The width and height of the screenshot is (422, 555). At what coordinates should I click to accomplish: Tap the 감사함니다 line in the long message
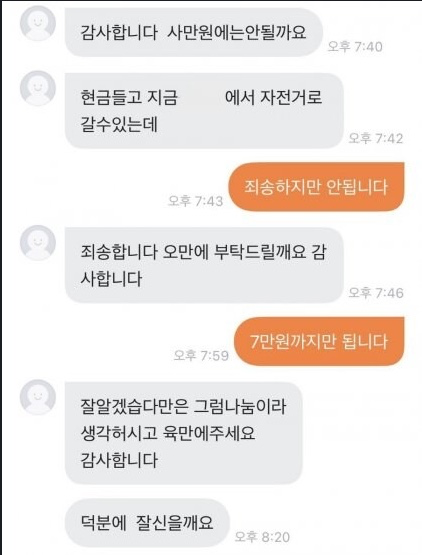[x=119, y=460]
